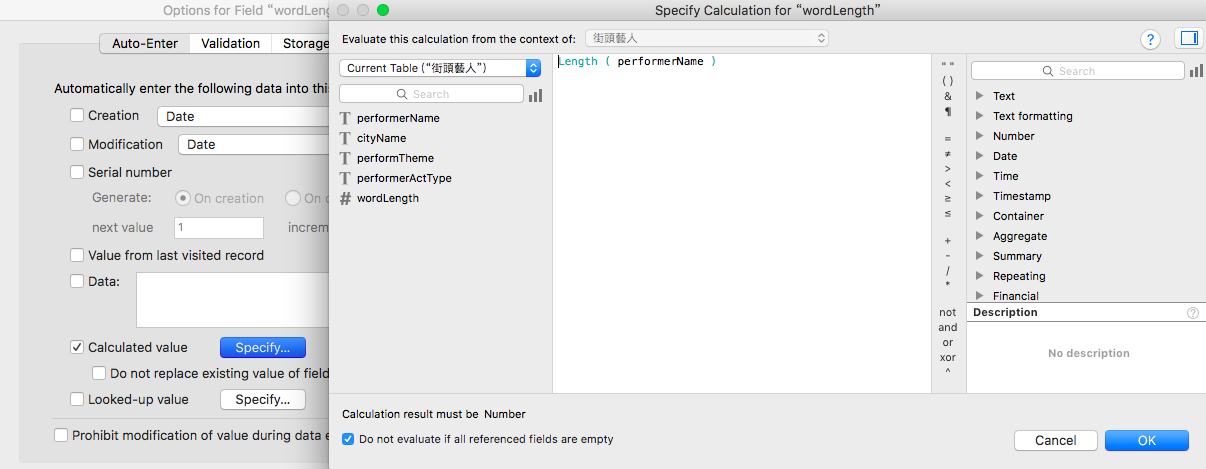Image resolution: width=1206 pixels, height=469 pixels.
Task: Check the Data checkbox
Action: 77,281
